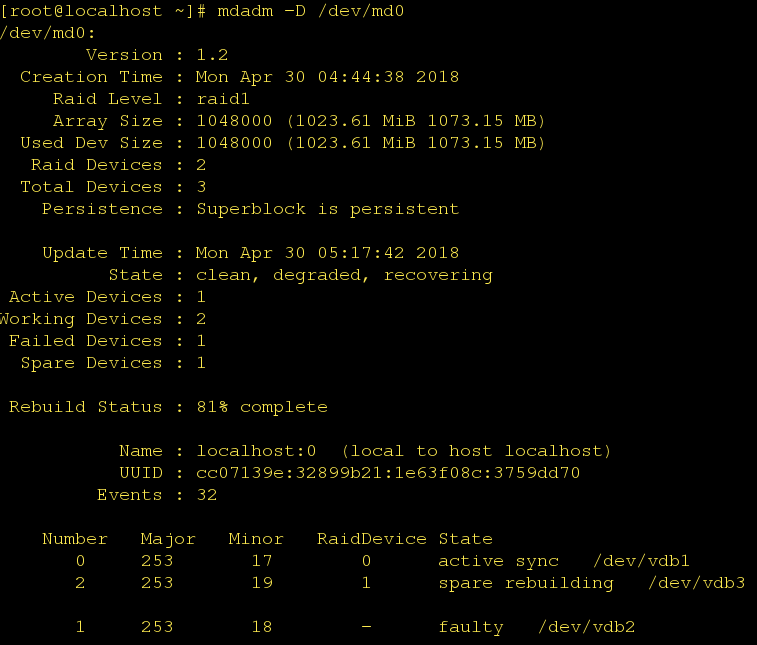Image resolution: width=757 pixels, height=645 pixels.
Task: Click the Events value 32
Action: pos(206,495)
